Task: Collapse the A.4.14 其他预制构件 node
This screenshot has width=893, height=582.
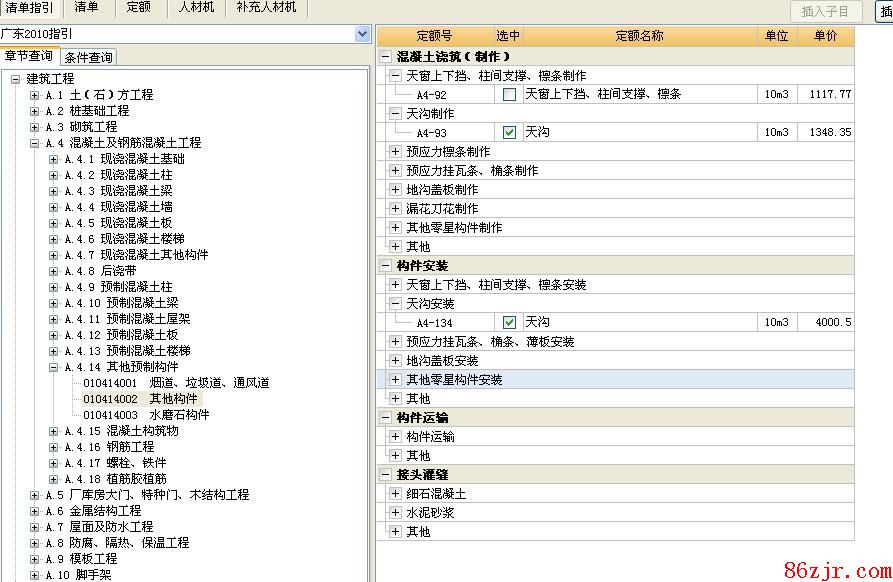Action: (x=54, y=367)
